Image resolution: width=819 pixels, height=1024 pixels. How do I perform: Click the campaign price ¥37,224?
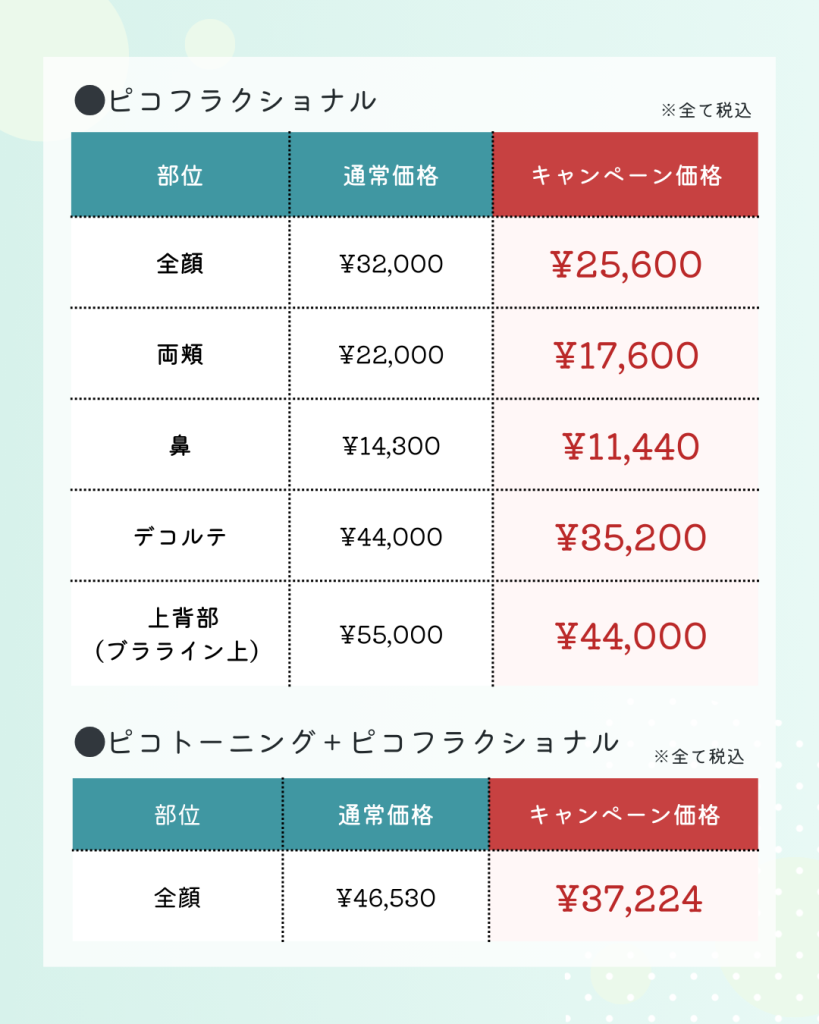pyautogui.click(x=629, y=899)
